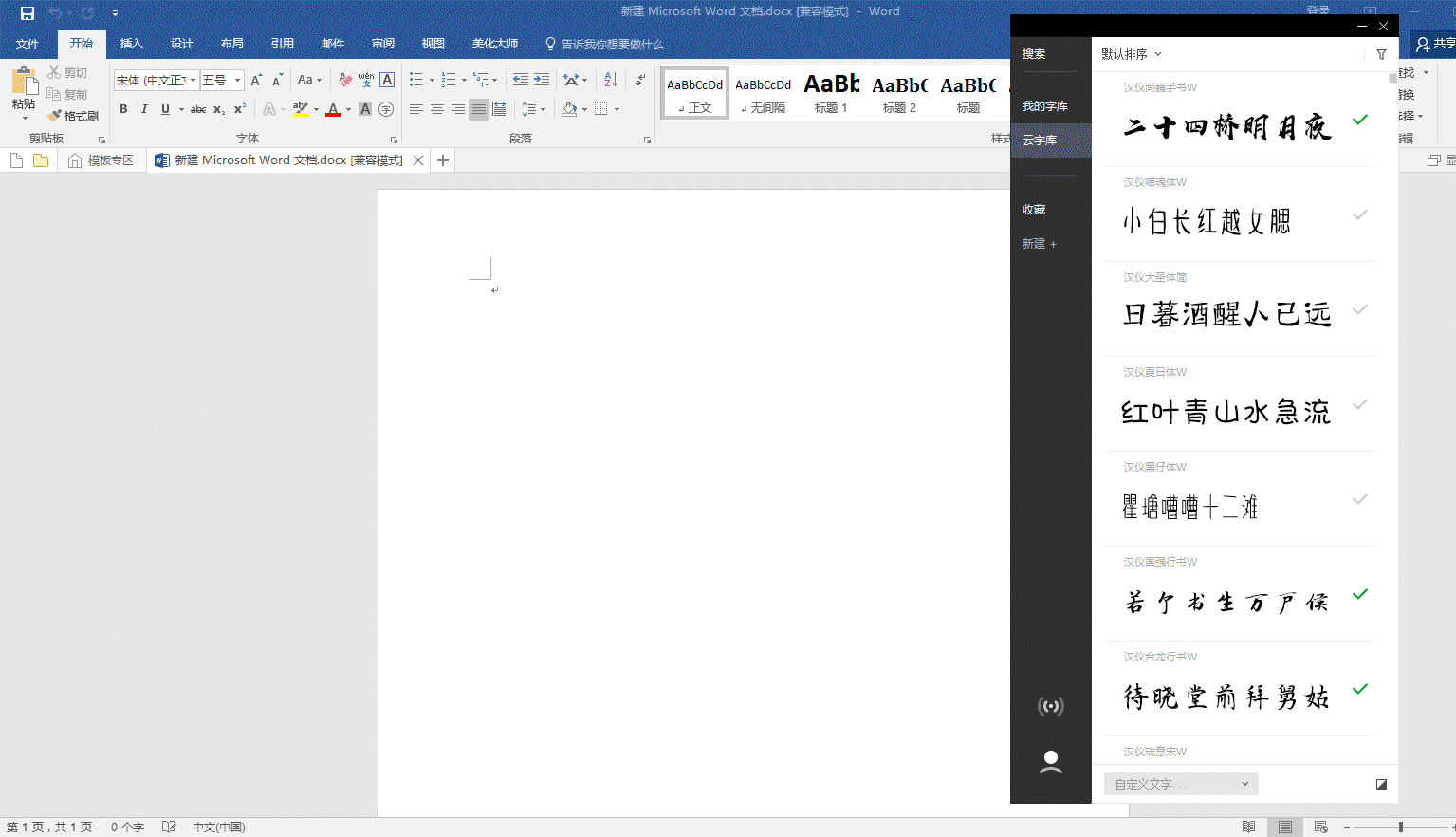This screenshot has height=837, width=1456.
Task: Click 搜索 in the font sidebar
Action: click(1034, 54)
